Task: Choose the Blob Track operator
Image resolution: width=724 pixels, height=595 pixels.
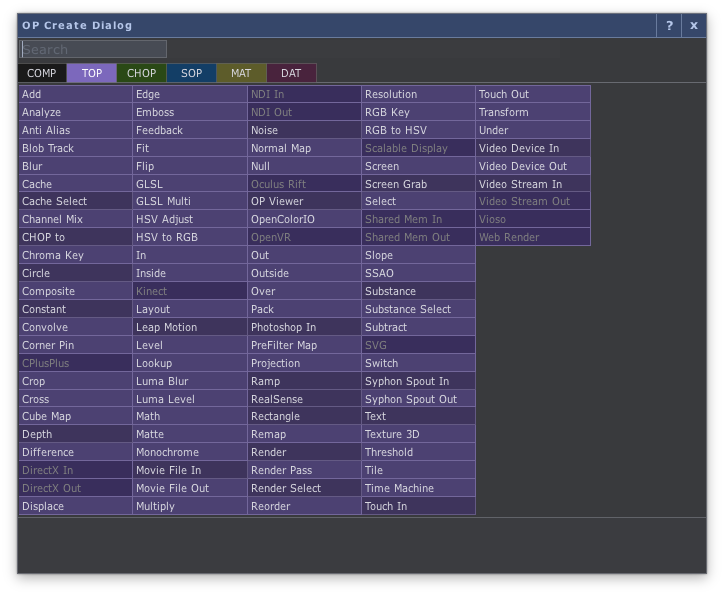Action: pyautogui.click(x=76, y=148)
